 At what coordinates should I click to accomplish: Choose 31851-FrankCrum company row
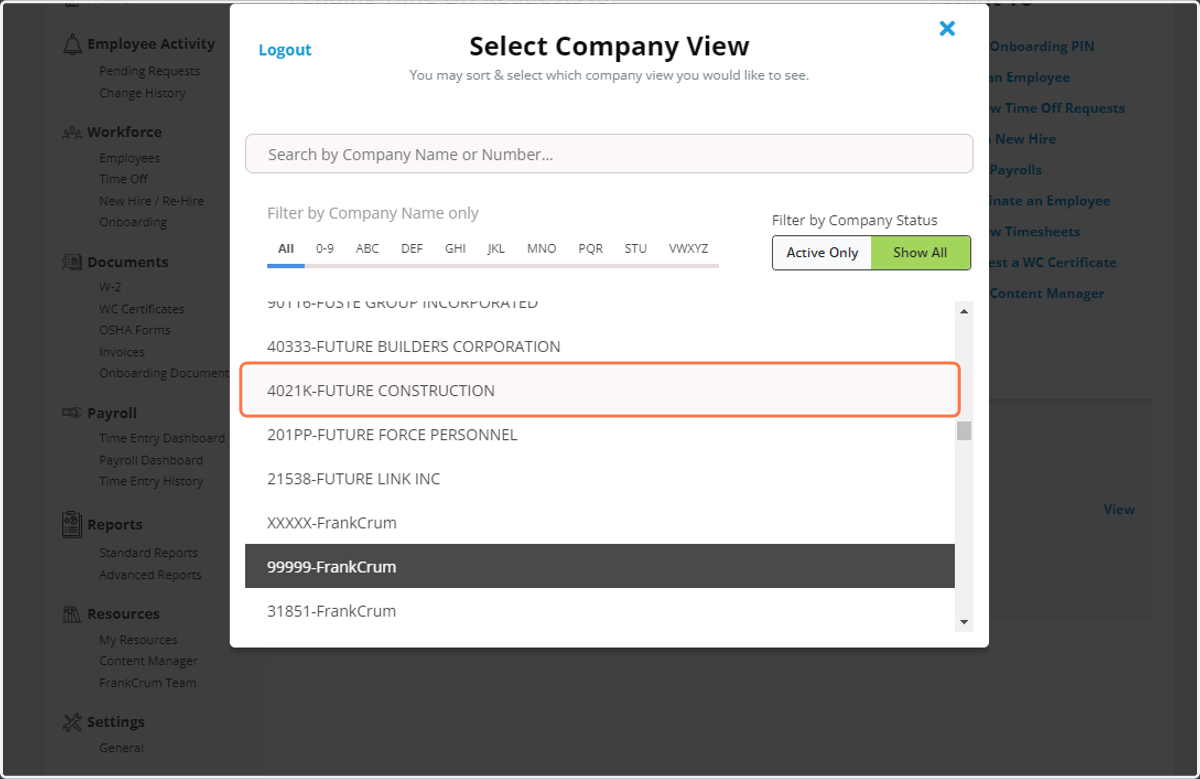click(x=600, y=611)
